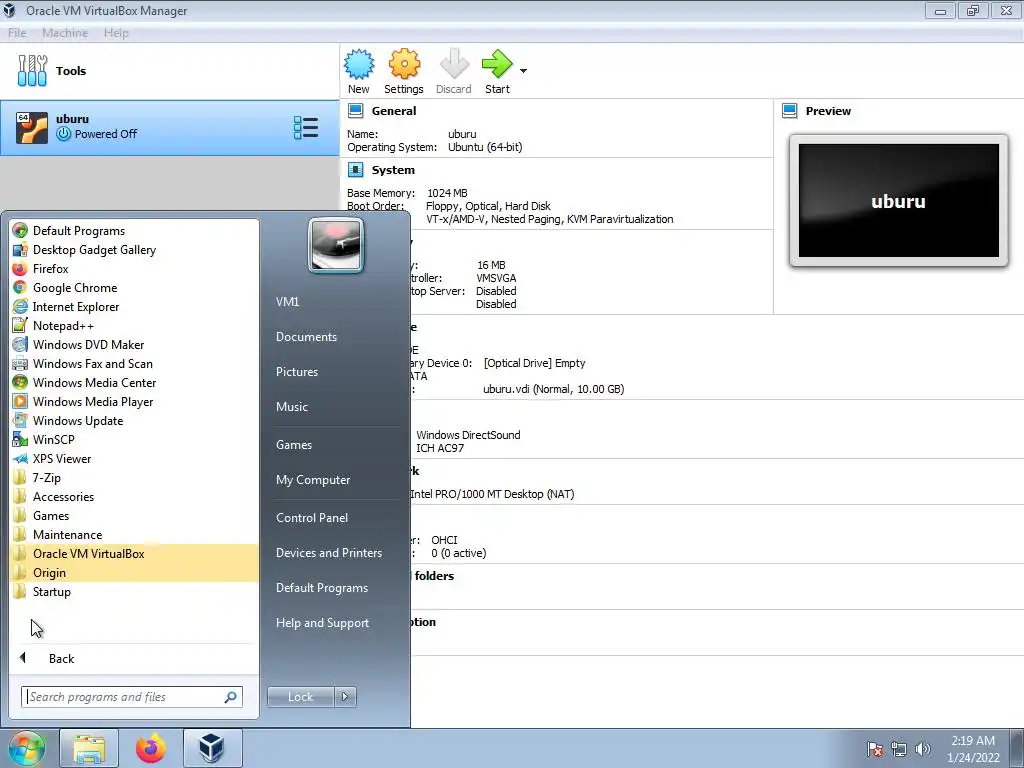This screenshot has width=1024, height=768.
Task: Open Firefox from the taskbar
Action: (x=151, y=748)
